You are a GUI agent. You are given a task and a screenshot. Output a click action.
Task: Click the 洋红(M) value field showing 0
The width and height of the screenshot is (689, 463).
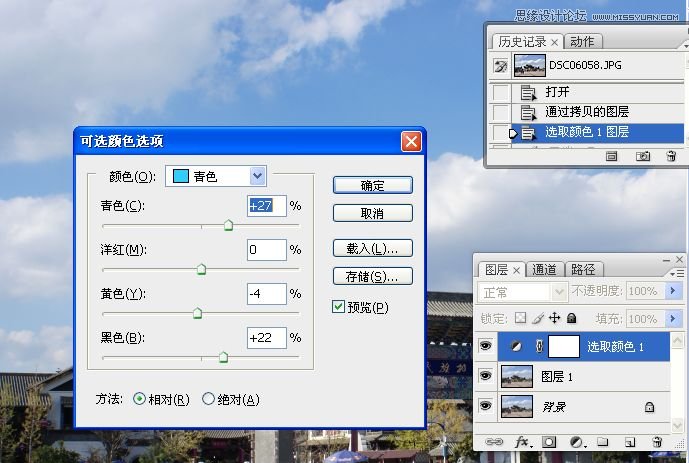[267, 250]
